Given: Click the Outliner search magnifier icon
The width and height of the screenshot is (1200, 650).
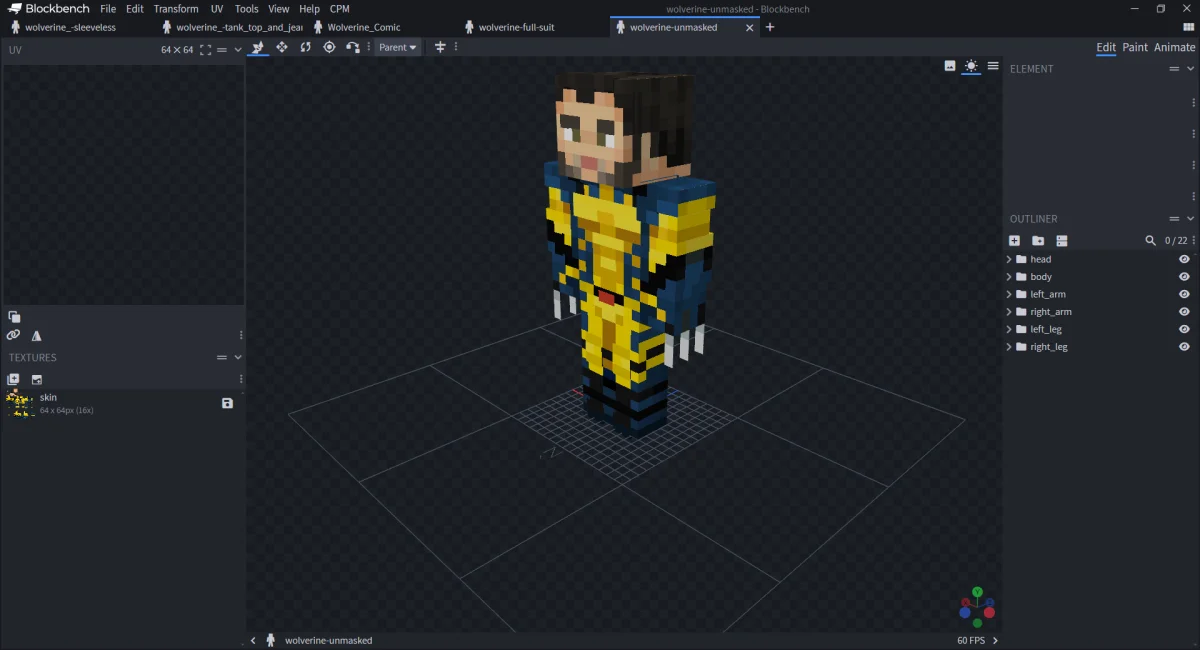Looking at the screenshot, I should point(1151,241).
